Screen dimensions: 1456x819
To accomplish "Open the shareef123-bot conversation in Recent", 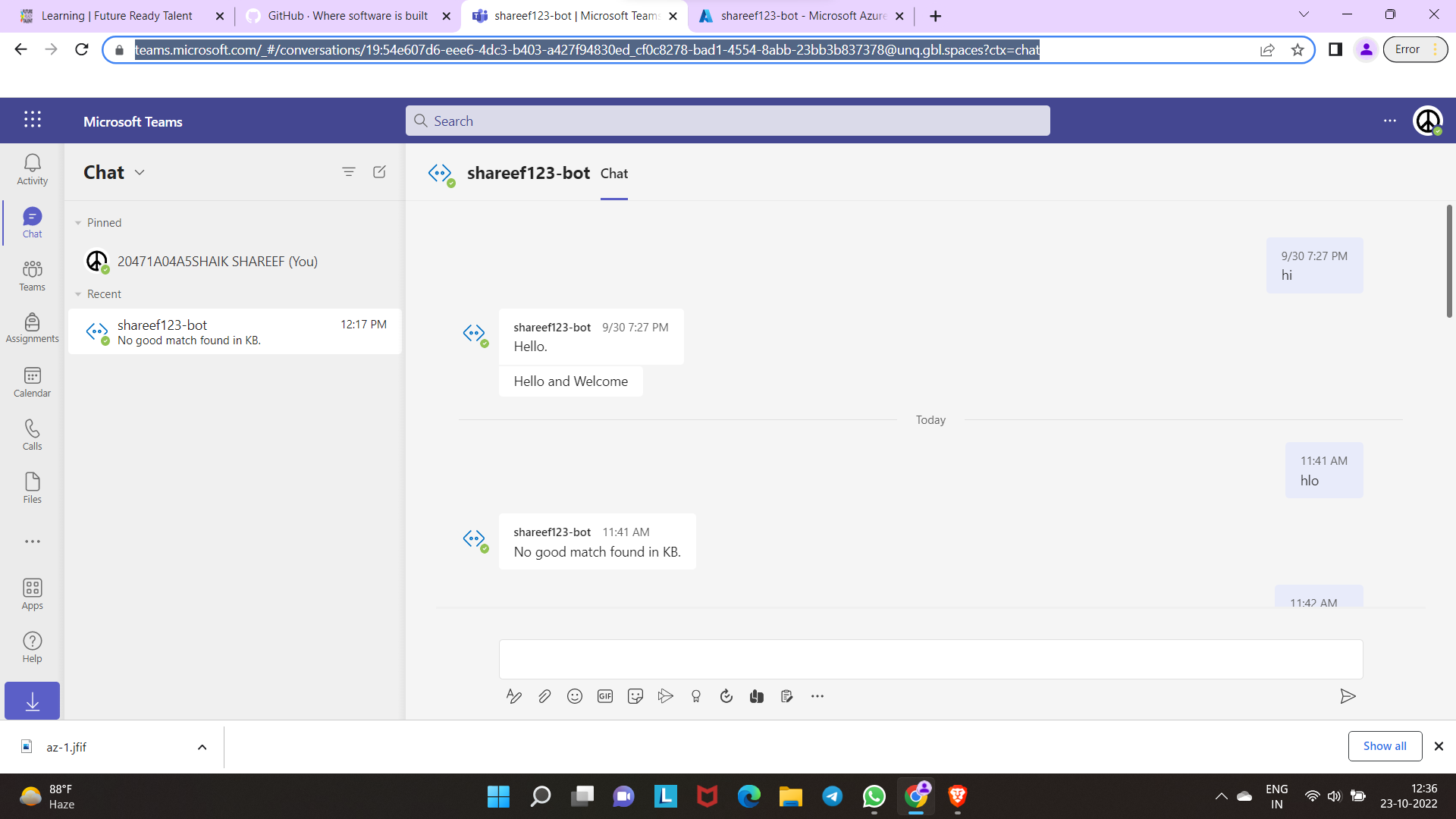I will click(x=235, y=331).
